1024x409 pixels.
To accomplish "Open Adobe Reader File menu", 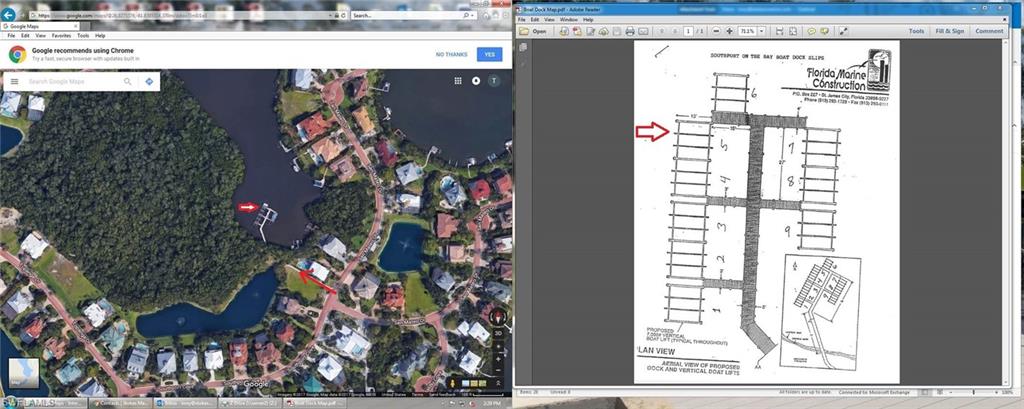I will (521, 20).
